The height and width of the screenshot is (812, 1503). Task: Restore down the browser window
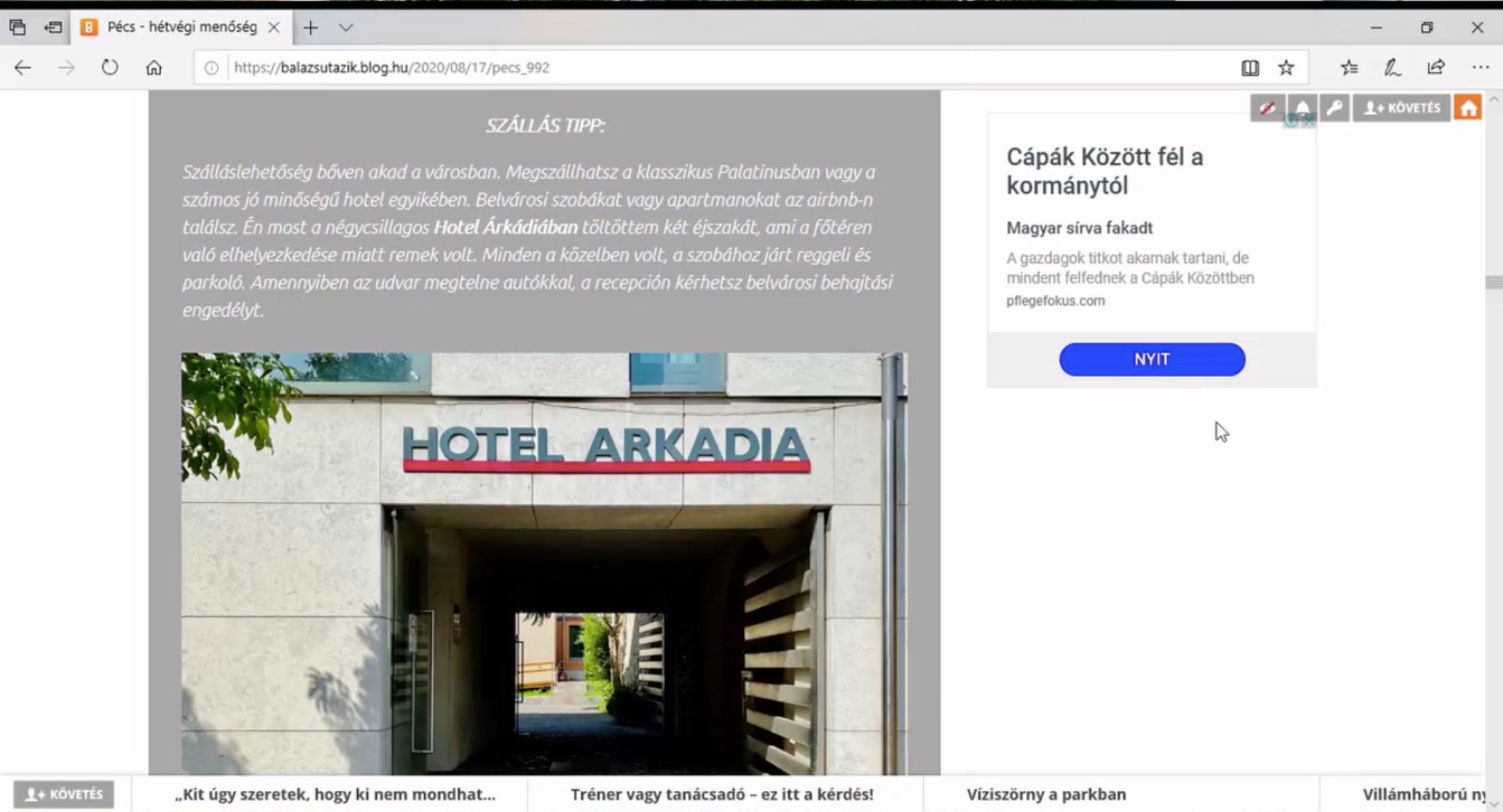pyautogui.click(x=1426, y=28)
